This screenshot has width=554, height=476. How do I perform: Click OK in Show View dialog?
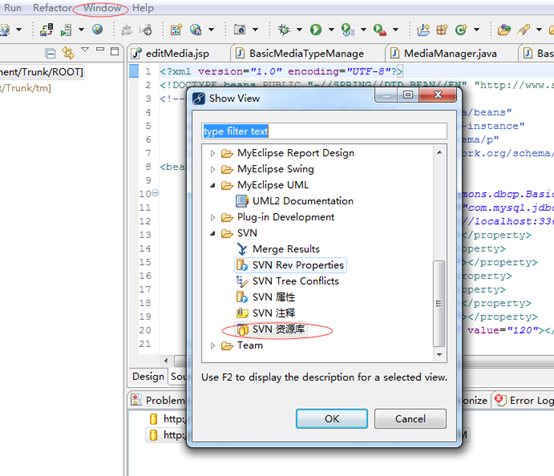point(331,419)
